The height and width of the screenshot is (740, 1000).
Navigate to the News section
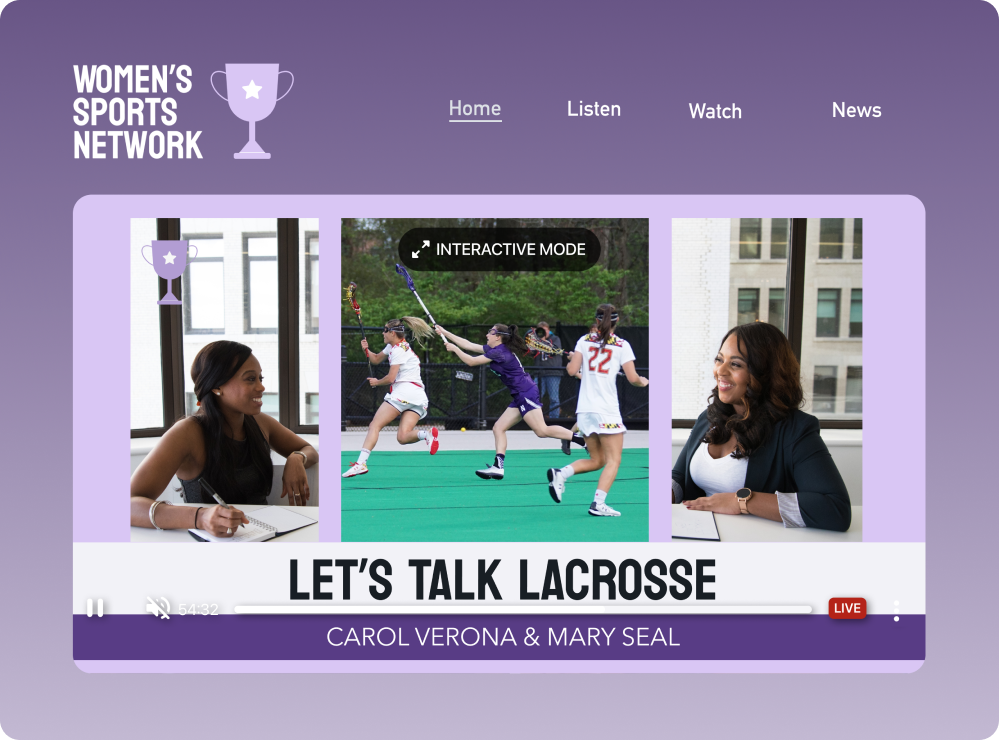[856, 110]
